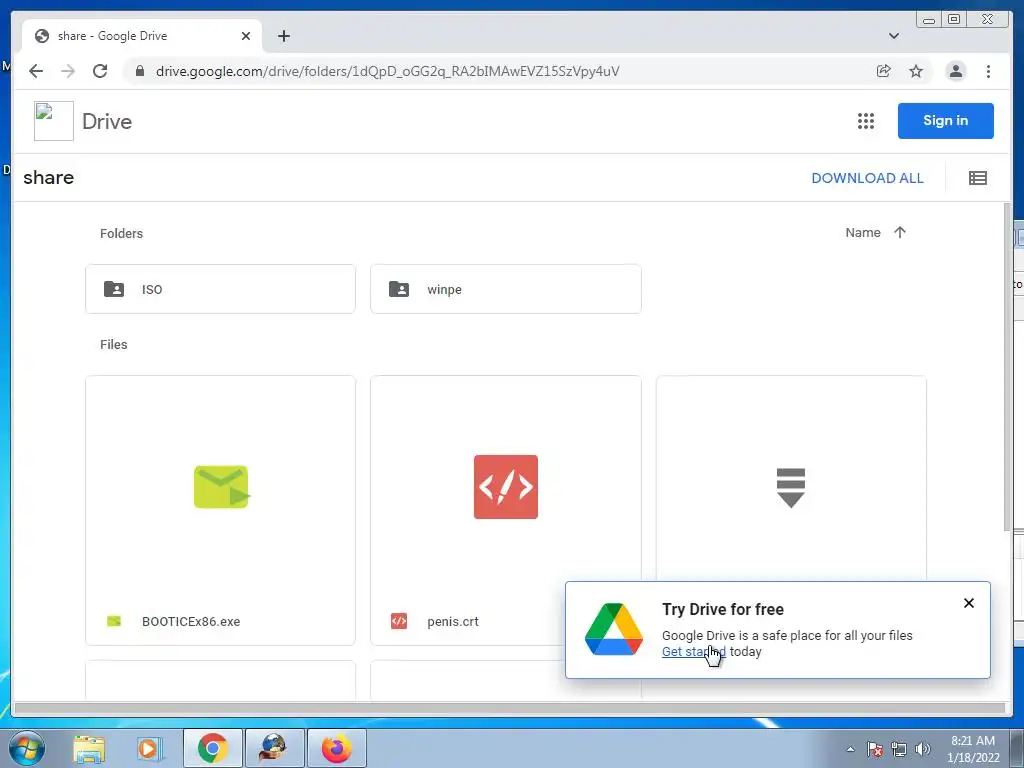Launch Windows Media Player from taskbar
This screenshot has width=1024, height=768.
(x=150, y=748)
